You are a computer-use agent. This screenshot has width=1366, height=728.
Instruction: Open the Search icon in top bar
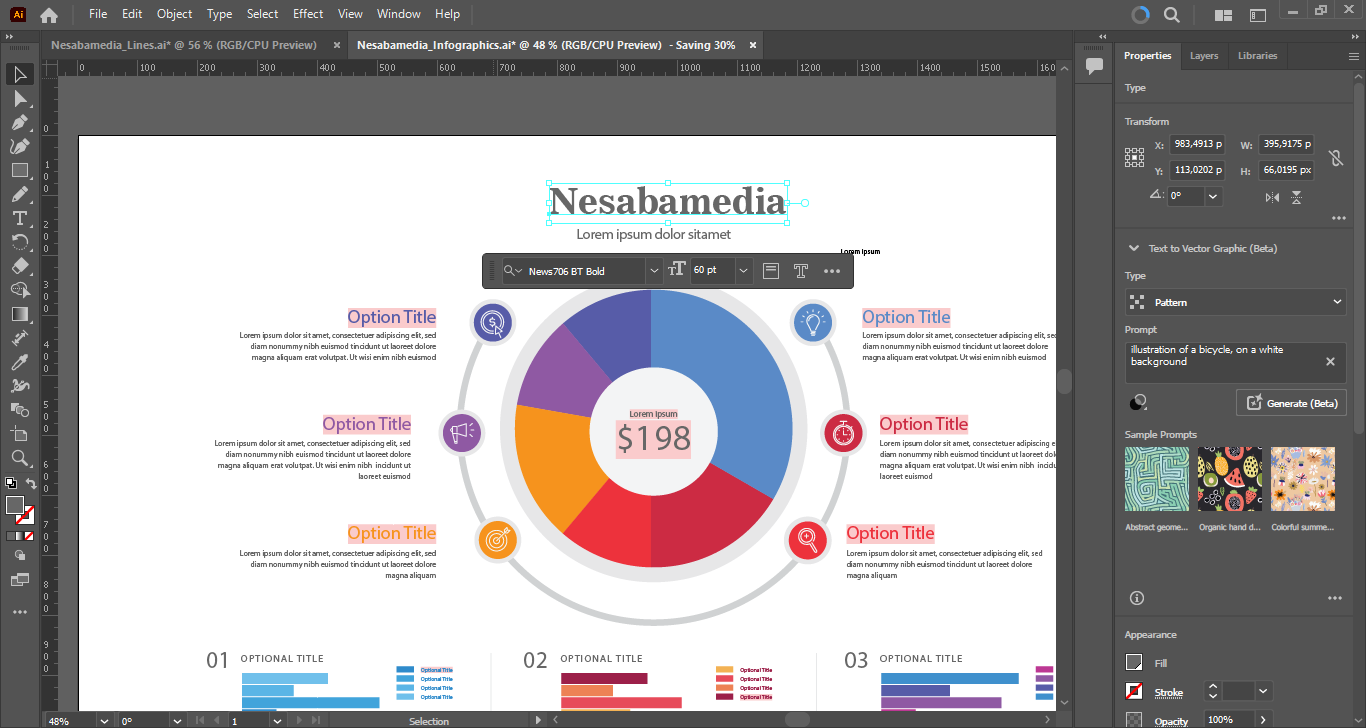[x=1171, y=15]
